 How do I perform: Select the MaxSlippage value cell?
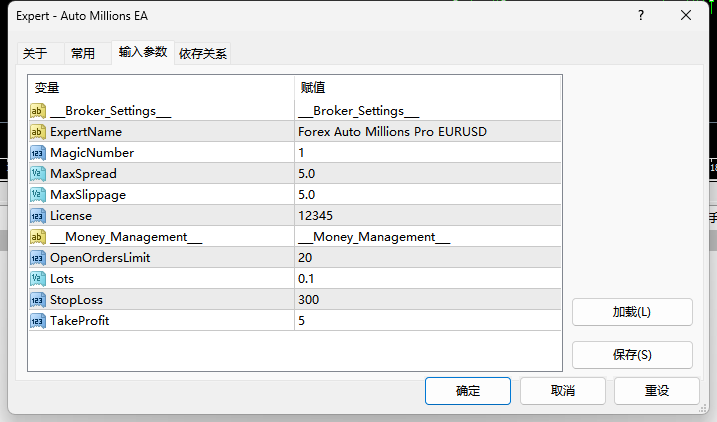pos(428,195)
